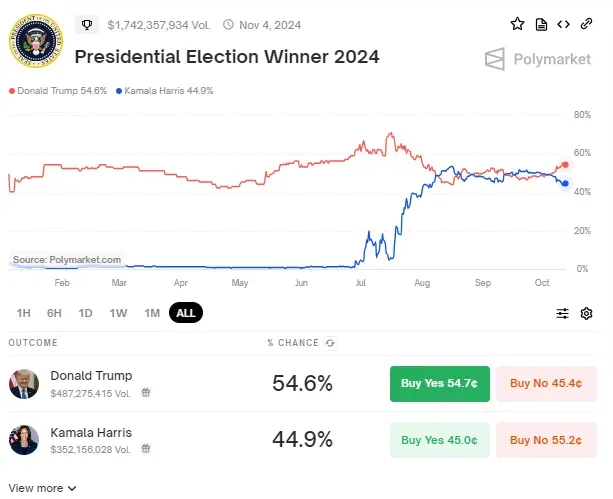Screen dimensions: 613x499
Task: Click the trophy category icon
Action: click(87, 24)
